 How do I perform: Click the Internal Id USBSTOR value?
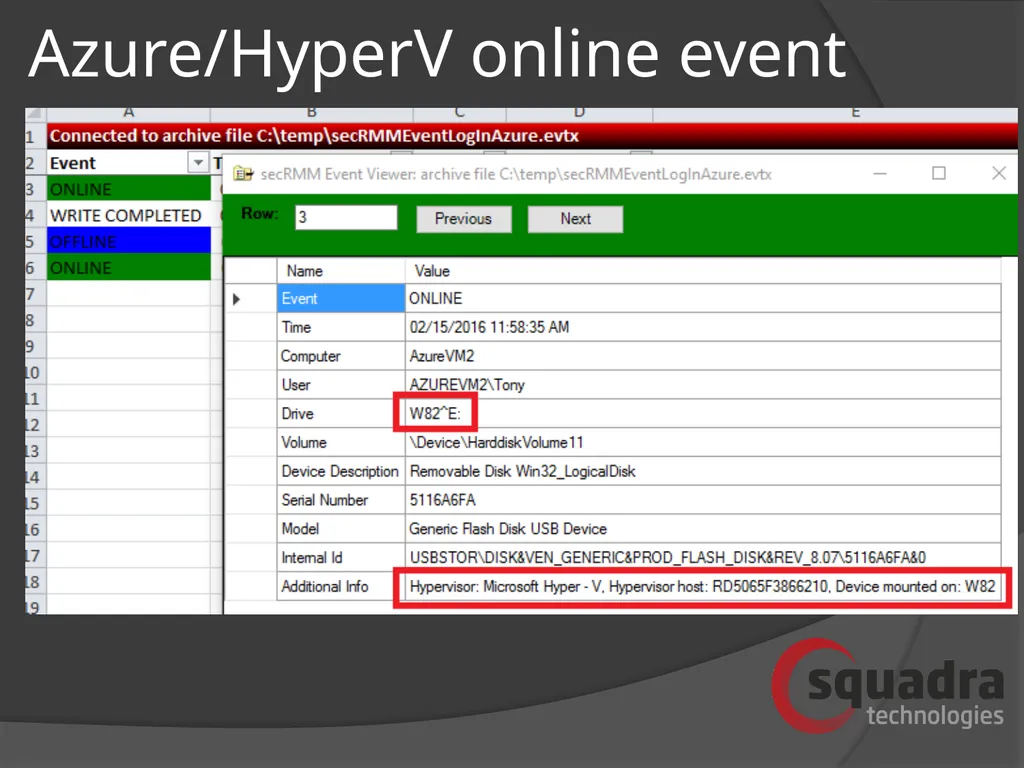(x=703, y=557)
